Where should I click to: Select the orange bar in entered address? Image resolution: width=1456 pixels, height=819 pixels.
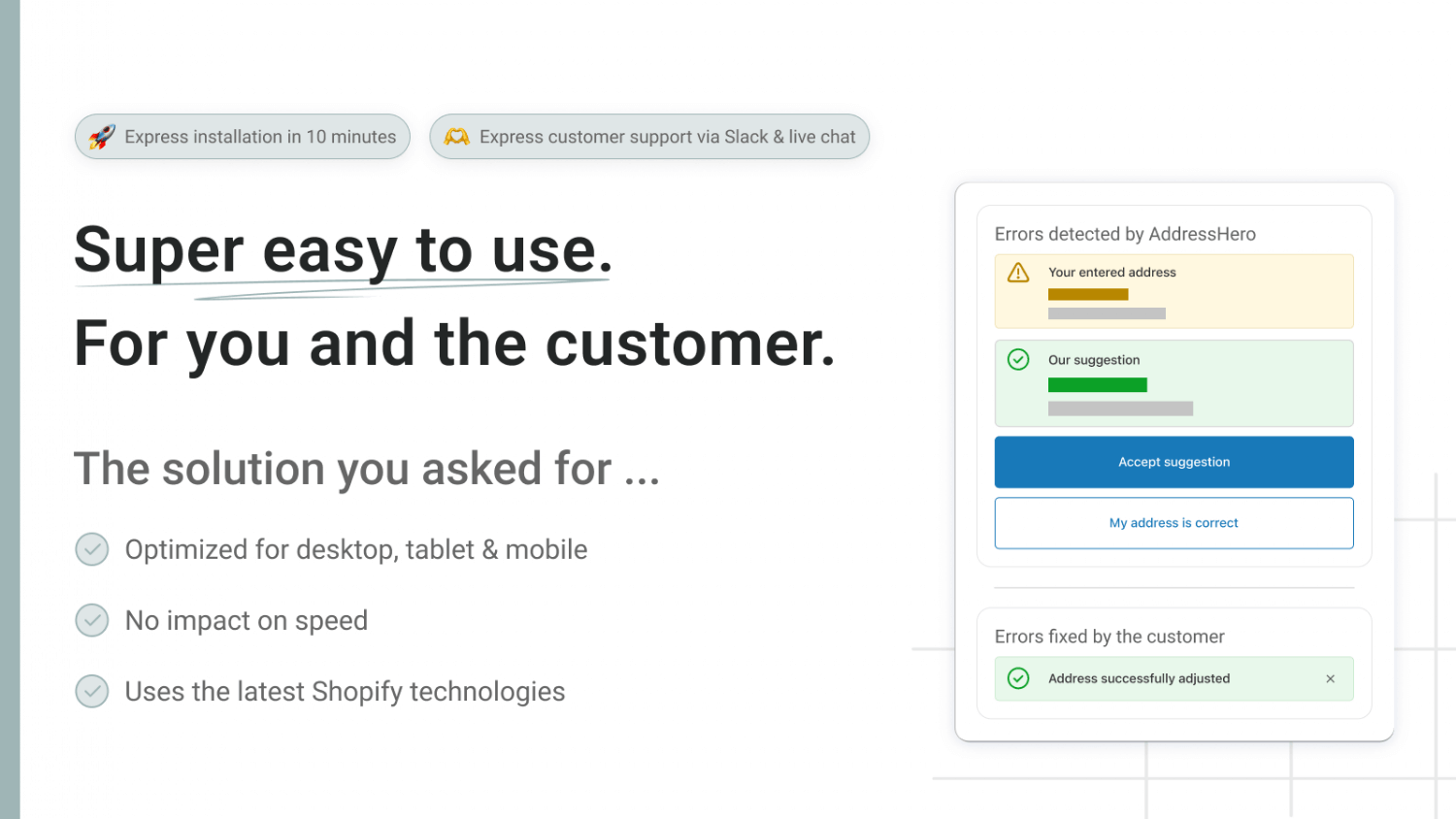pyautogui.click(x=1088, y=294)
